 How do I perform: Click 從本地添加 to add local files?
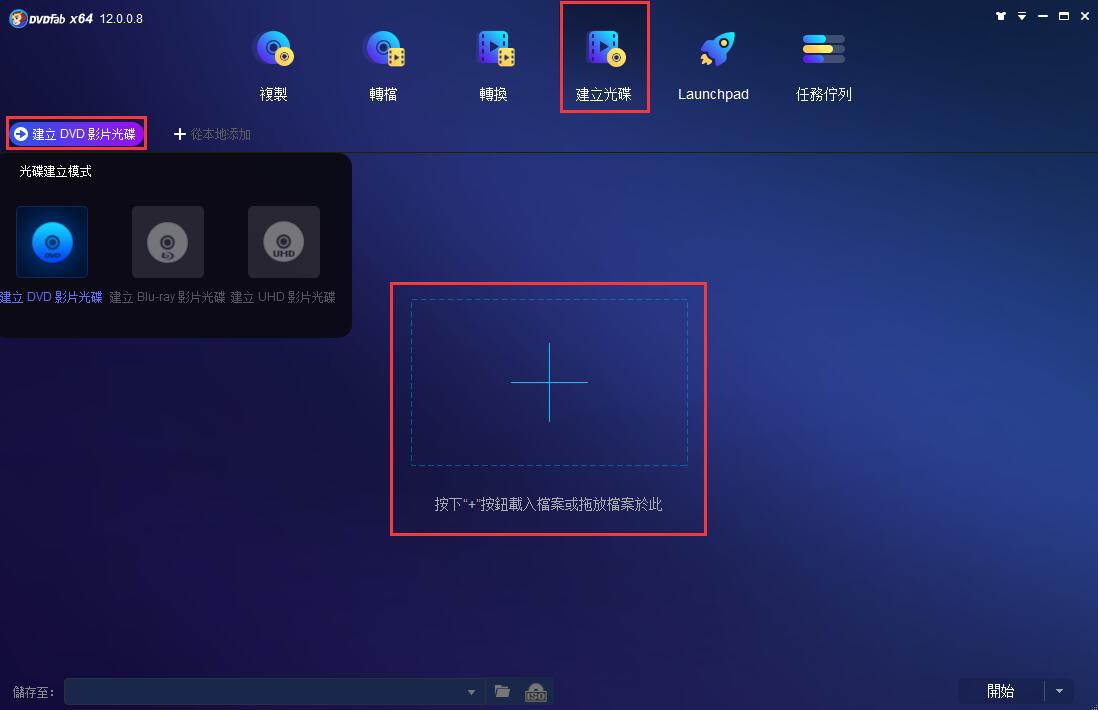(213, 134)
